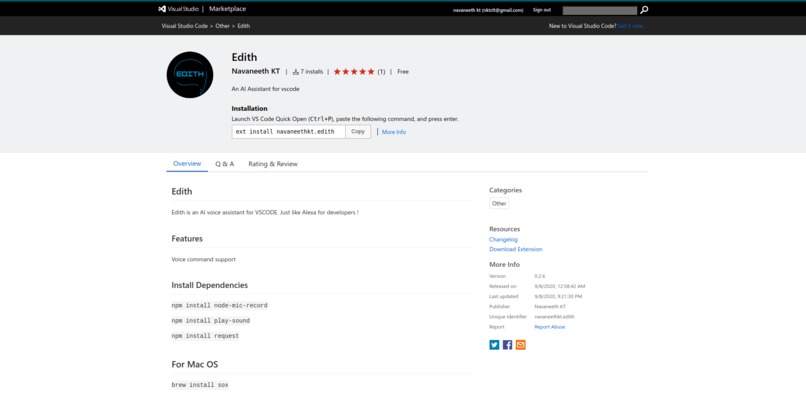Switch to the Rating & Review tab

pyautogui.click(x=273, y=164)
